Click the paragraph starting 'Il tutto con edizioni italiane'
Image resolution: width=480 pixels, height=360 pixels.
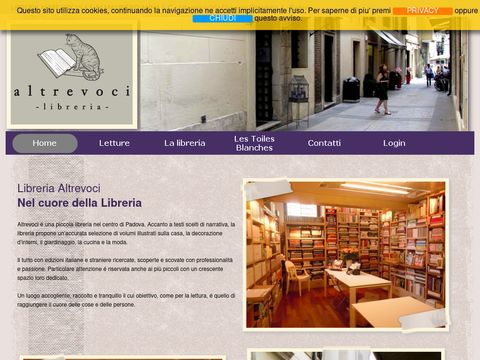tap(125, 269)
